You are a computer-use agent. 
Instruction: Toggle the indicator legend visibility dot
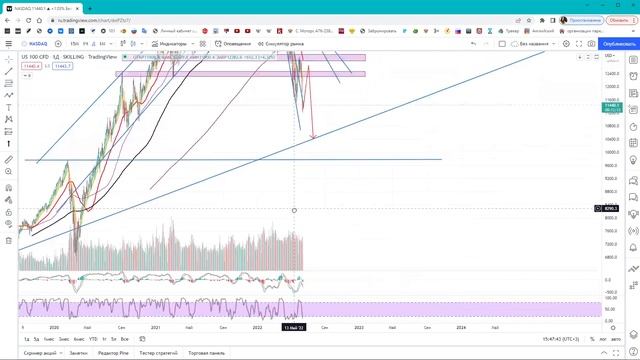click(x=125, y=57)
